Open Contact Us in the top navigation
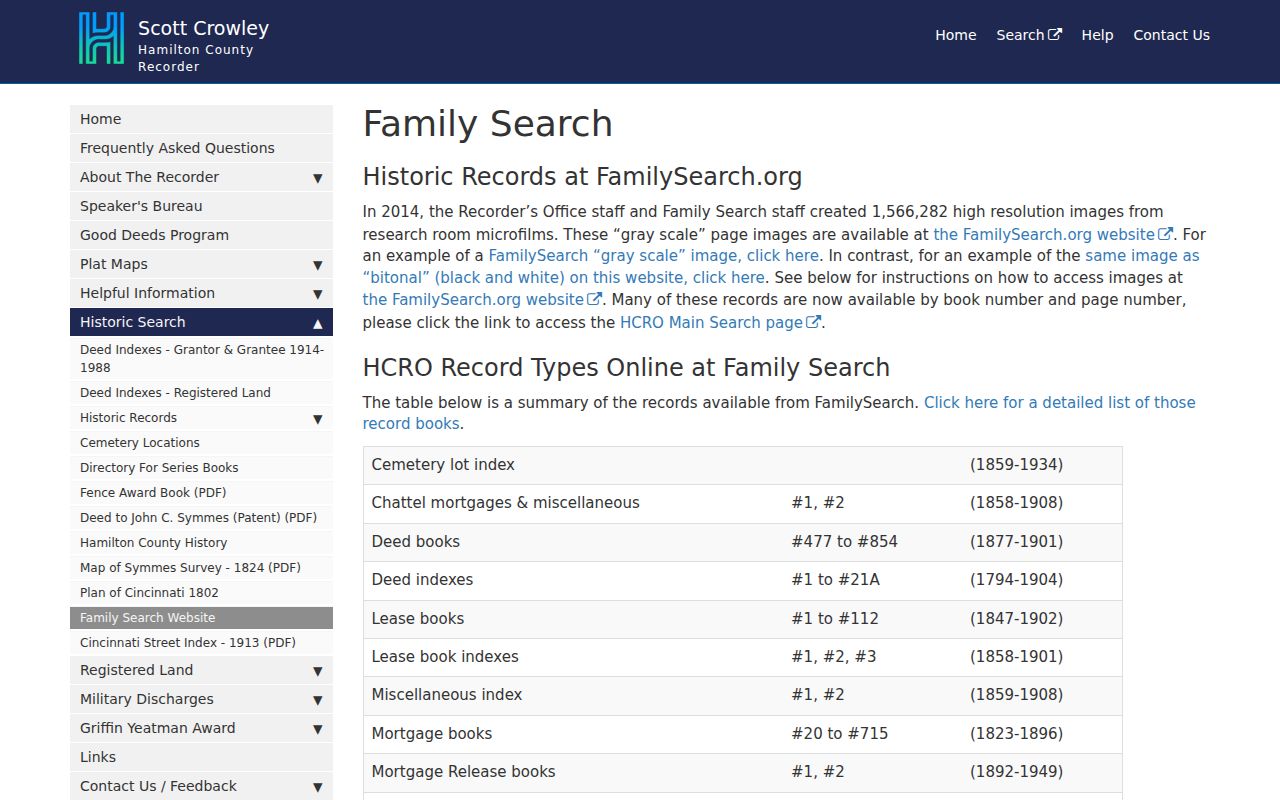 coord(1171,35)
